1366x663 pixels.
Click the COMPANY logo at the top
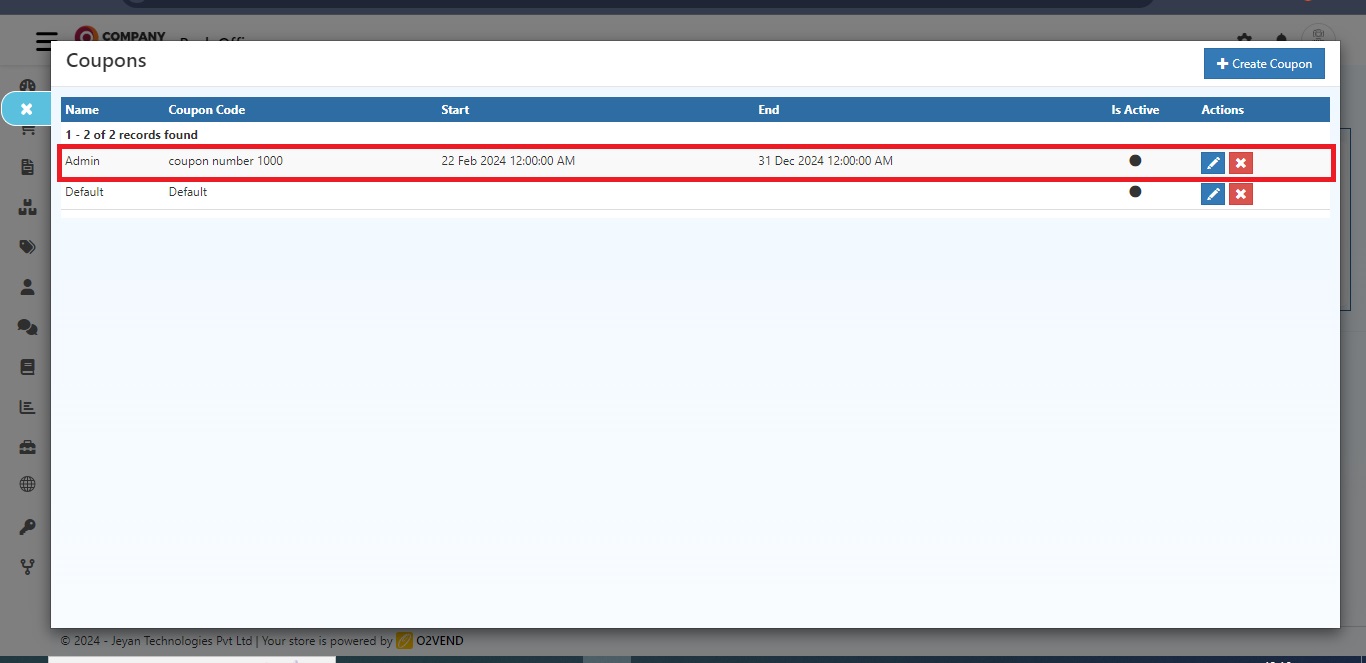pos(120,33)
